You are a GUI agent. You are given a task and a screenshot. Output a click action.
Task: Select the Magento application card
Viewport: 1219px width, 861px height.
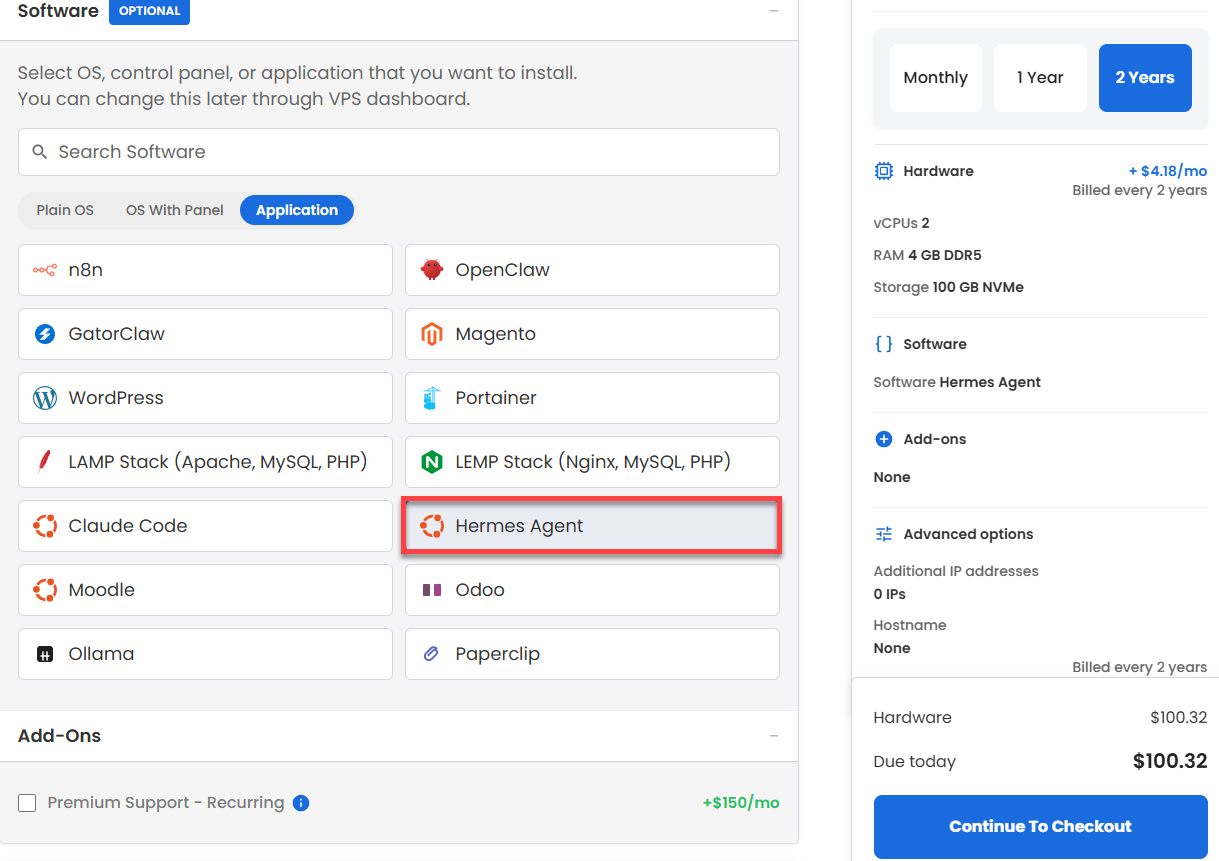592,334
